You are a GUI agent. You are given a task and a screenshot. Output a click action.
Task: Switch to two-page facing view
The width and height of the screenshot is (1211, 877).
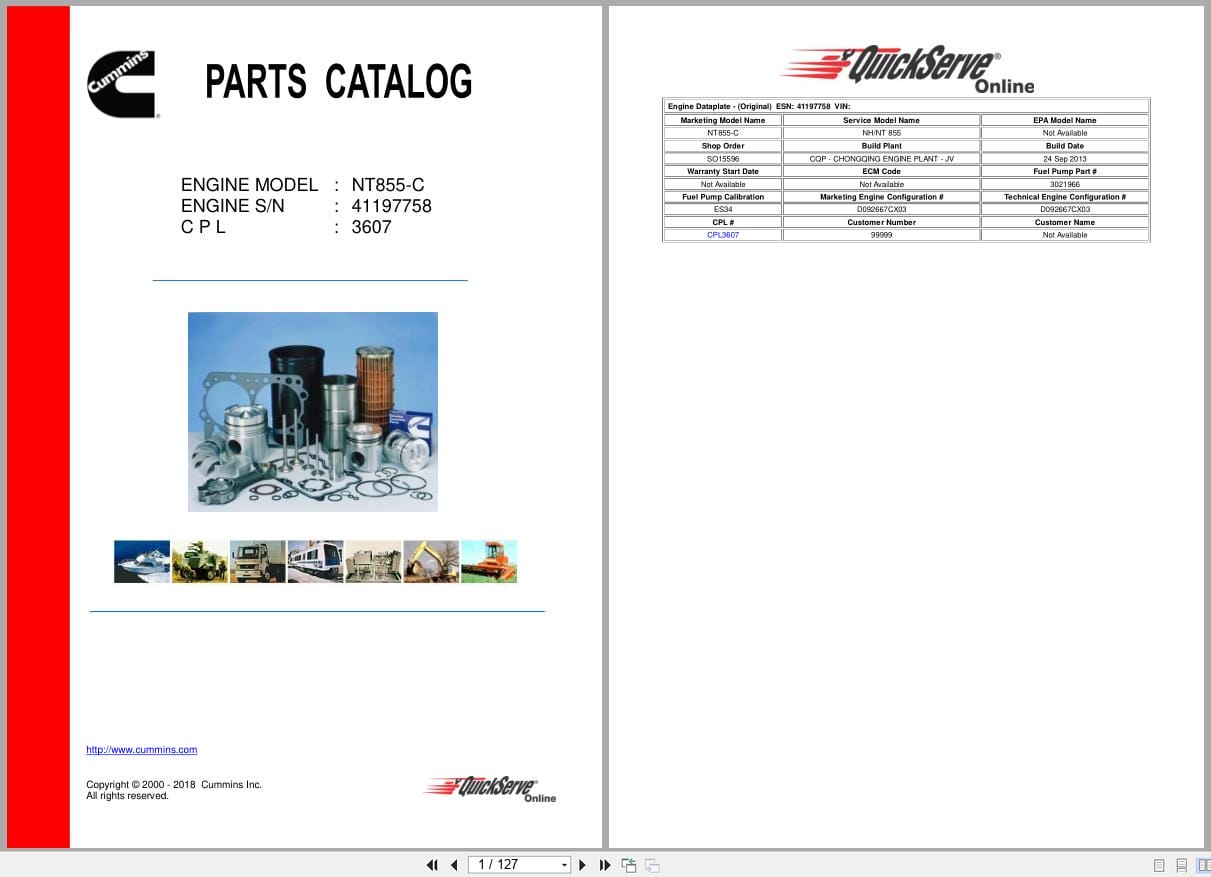[1203, 865]
